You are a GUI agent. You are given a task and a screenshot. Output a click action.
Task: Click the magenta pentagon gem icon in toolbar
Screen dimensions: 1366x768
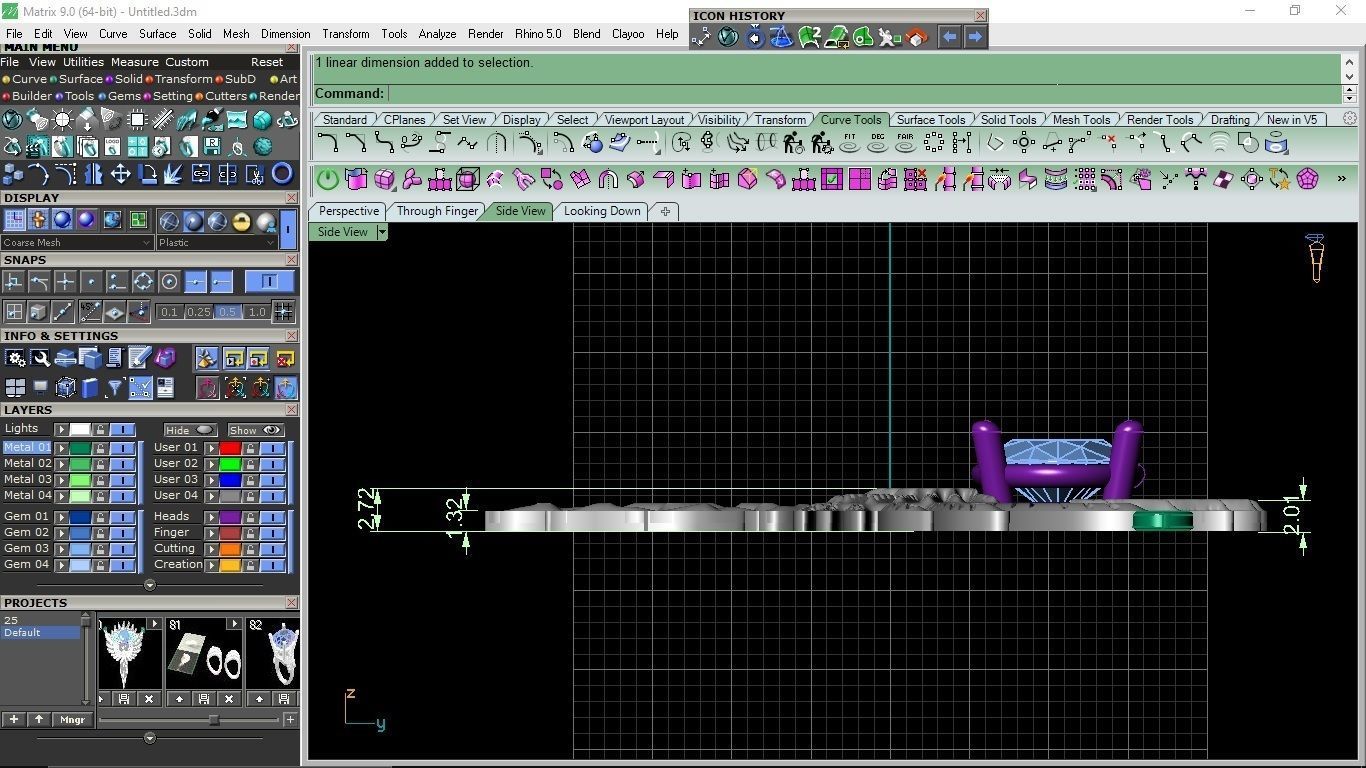[1307, 180]
